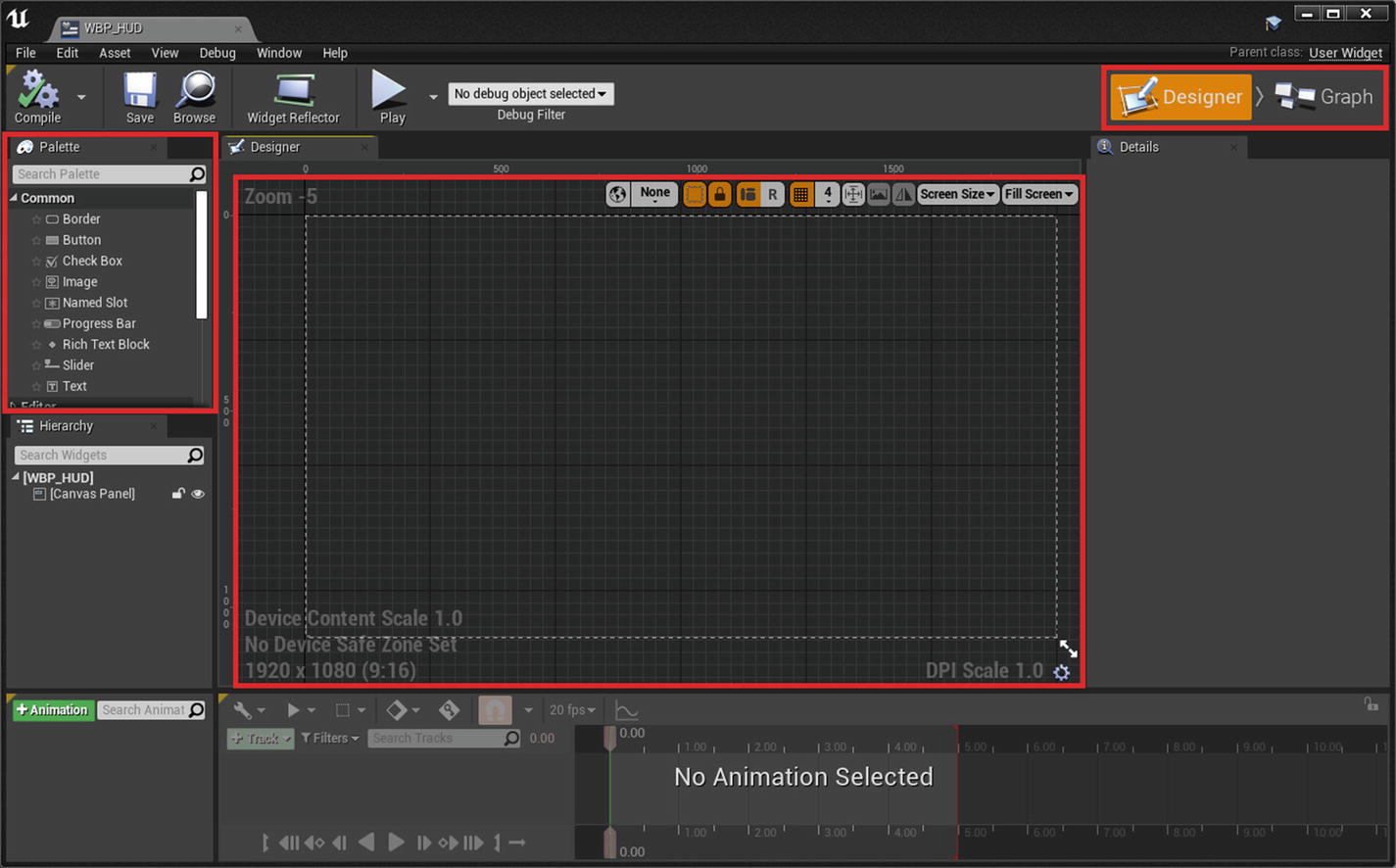The width and height of the screenshot is (1396, 868).
Task: Click the DPI Scale settings gear
Action: [1061, 672]
